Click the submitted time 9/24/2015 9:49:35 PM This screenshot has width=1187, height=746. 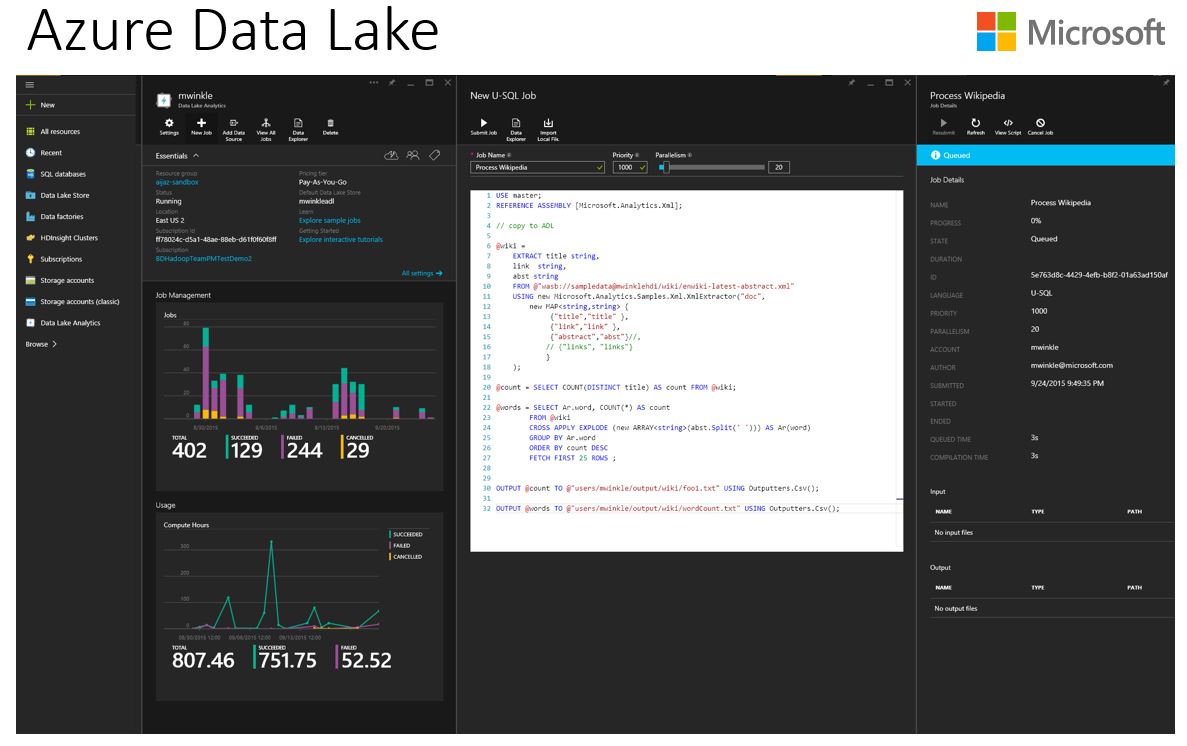click(1067, 384)
